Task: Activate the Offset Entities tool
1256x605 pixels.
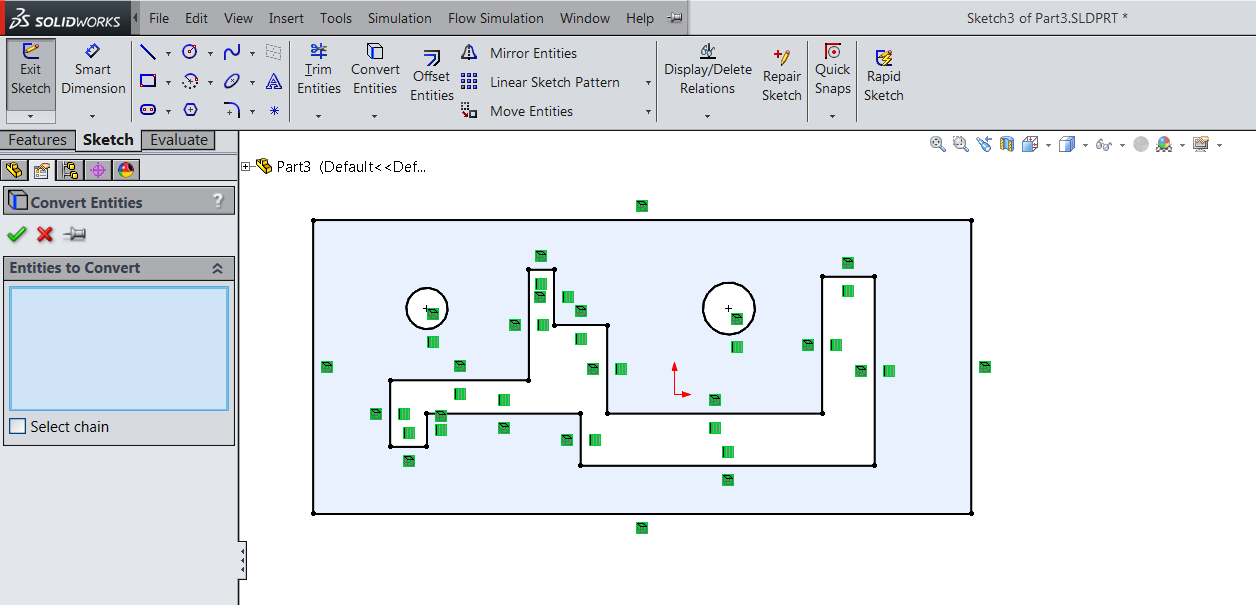Action: (x=431, y=76)
